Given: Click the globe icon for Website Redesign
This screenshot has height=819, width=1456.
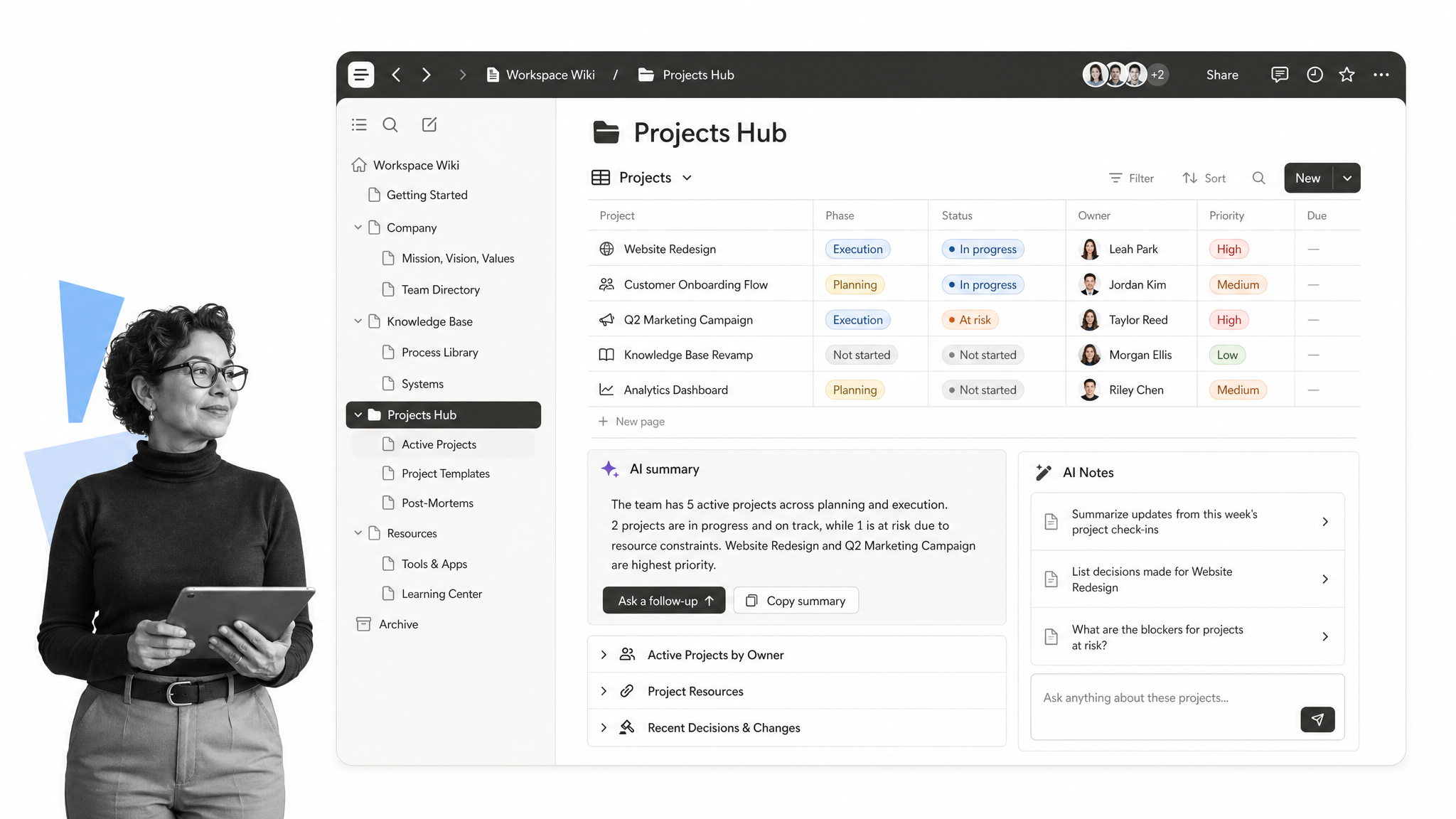Looking at the screenshot, I should click(606, 249).
